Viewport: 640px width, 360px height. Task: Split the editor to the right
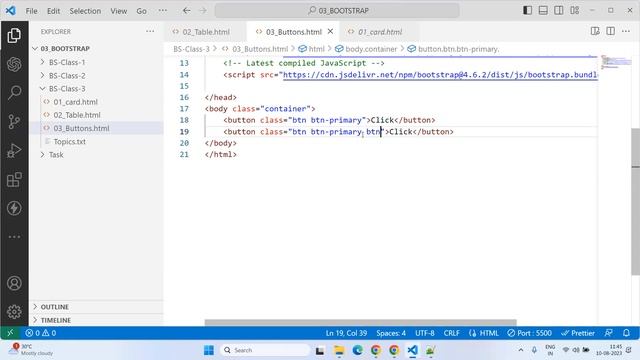pyautogui.click(x=611, y=31)
